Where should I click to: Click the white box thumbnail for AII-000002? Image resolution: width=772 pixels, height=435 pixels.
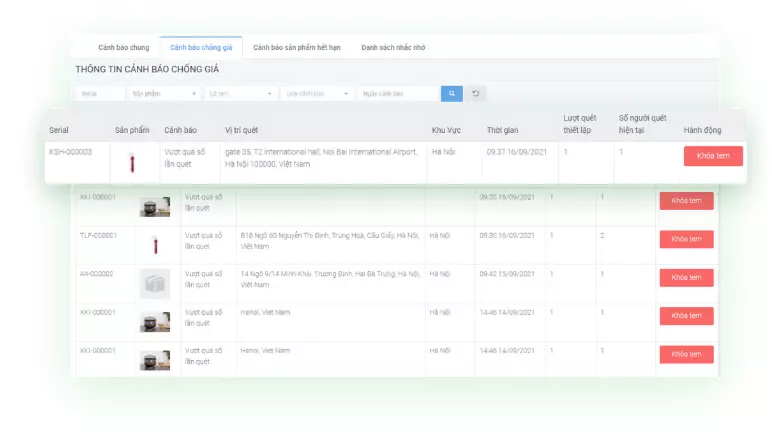click(x=154, y=283)
